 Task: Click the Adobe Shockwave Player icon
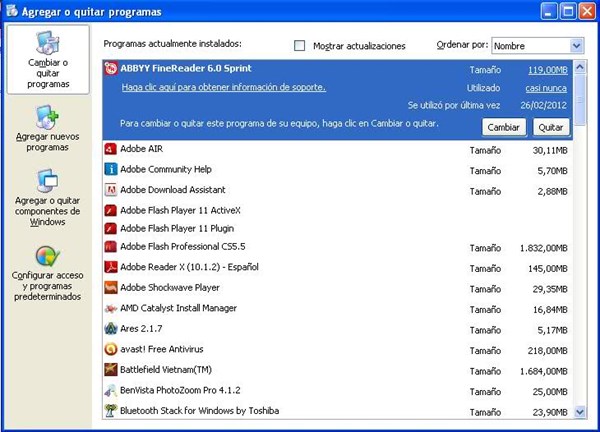[111, 288]
